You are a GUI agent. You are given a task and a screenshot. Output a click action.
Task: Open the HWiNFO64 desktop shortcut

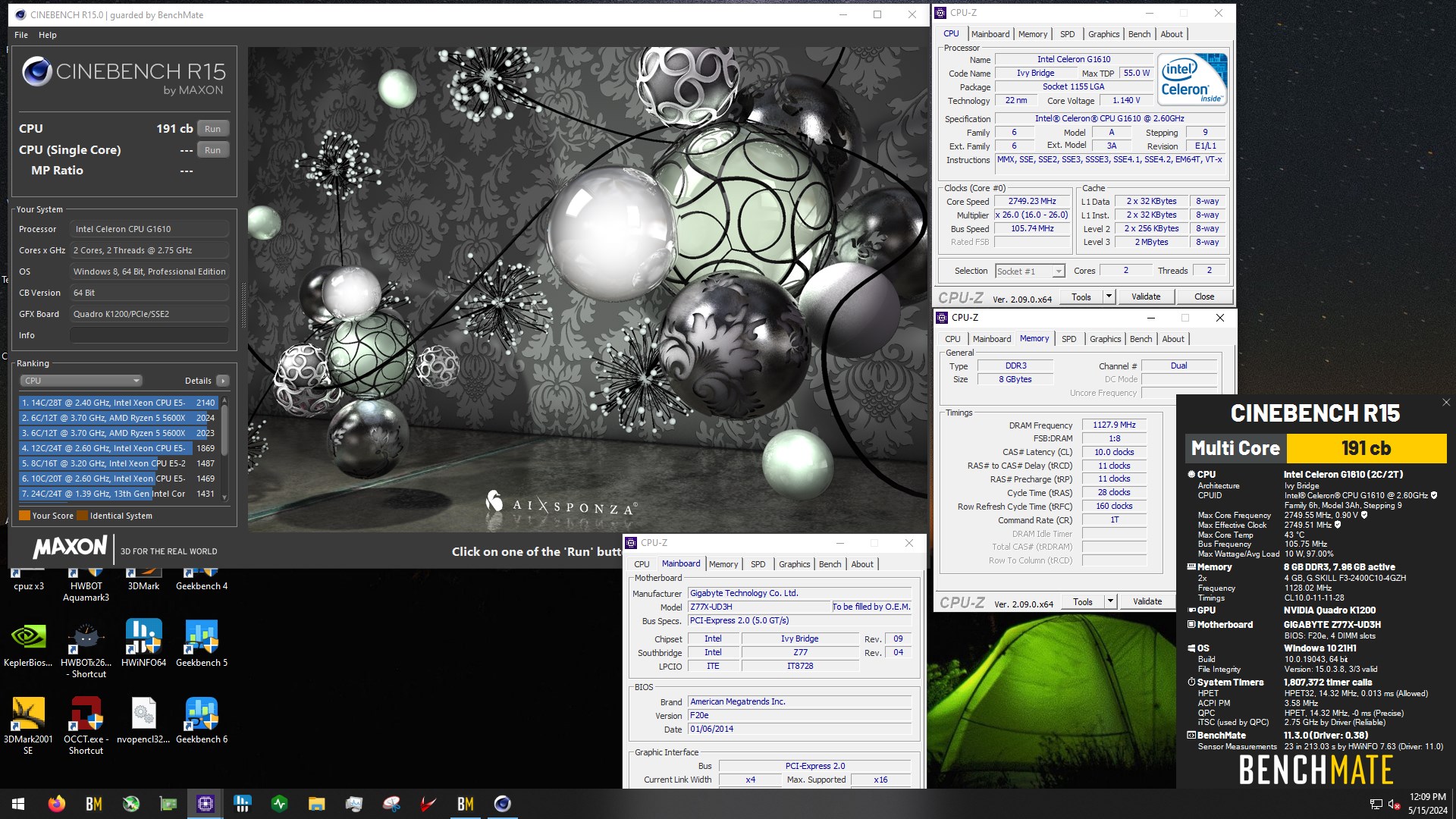point(144,643)
